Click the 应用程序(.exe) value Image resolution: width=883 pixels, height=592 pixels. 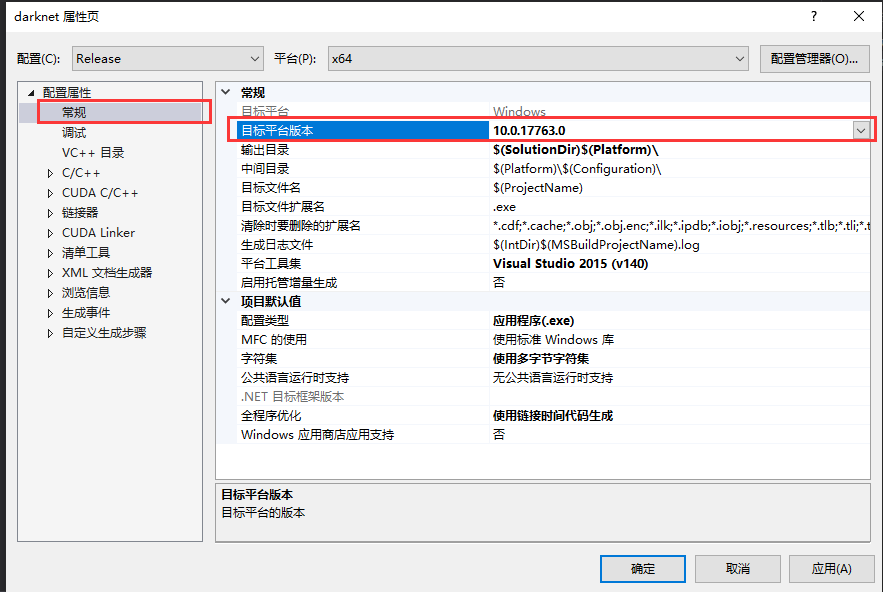[x=533, y=321]
